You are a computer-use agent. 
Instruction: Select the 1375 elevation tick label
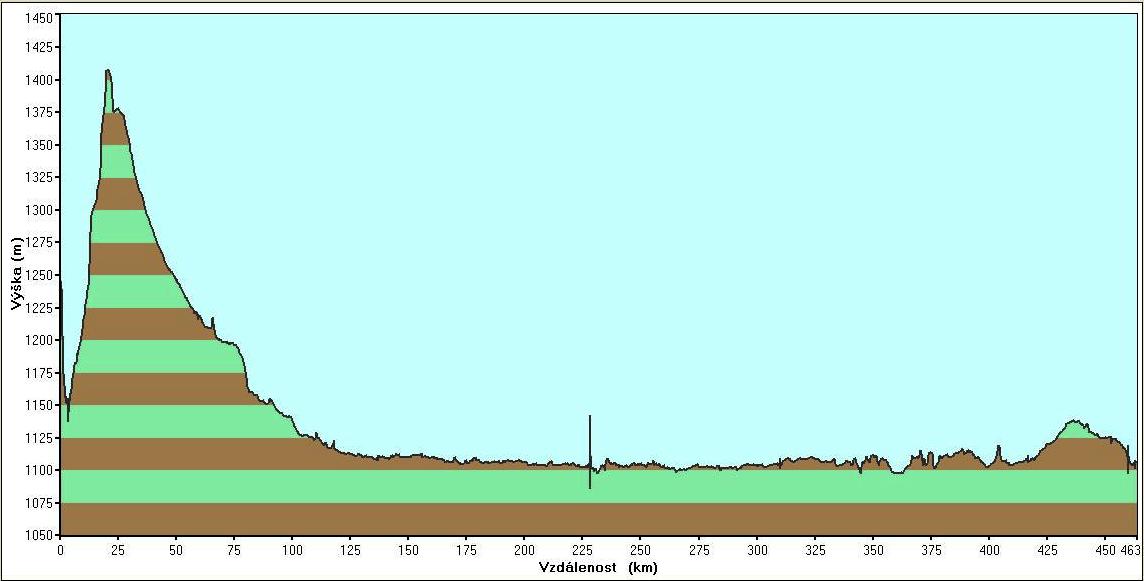[x=38, y=112]
